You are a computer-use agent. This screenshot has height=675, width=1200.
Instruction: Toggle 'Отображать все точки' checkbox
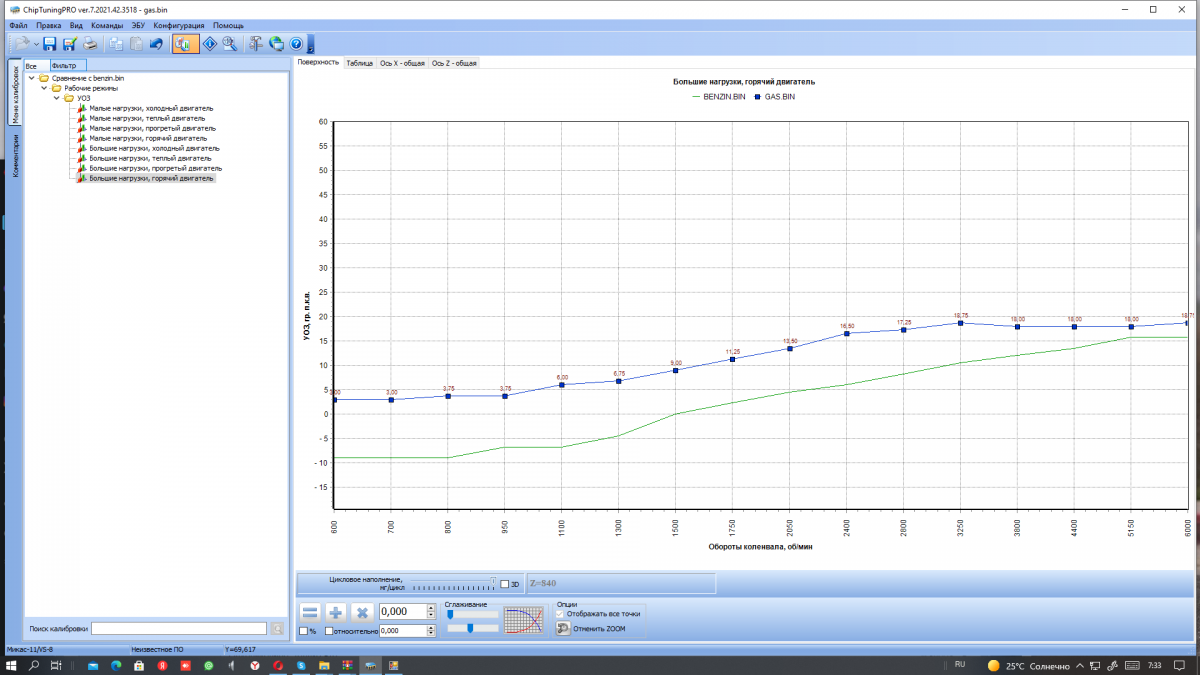(562, 614)
